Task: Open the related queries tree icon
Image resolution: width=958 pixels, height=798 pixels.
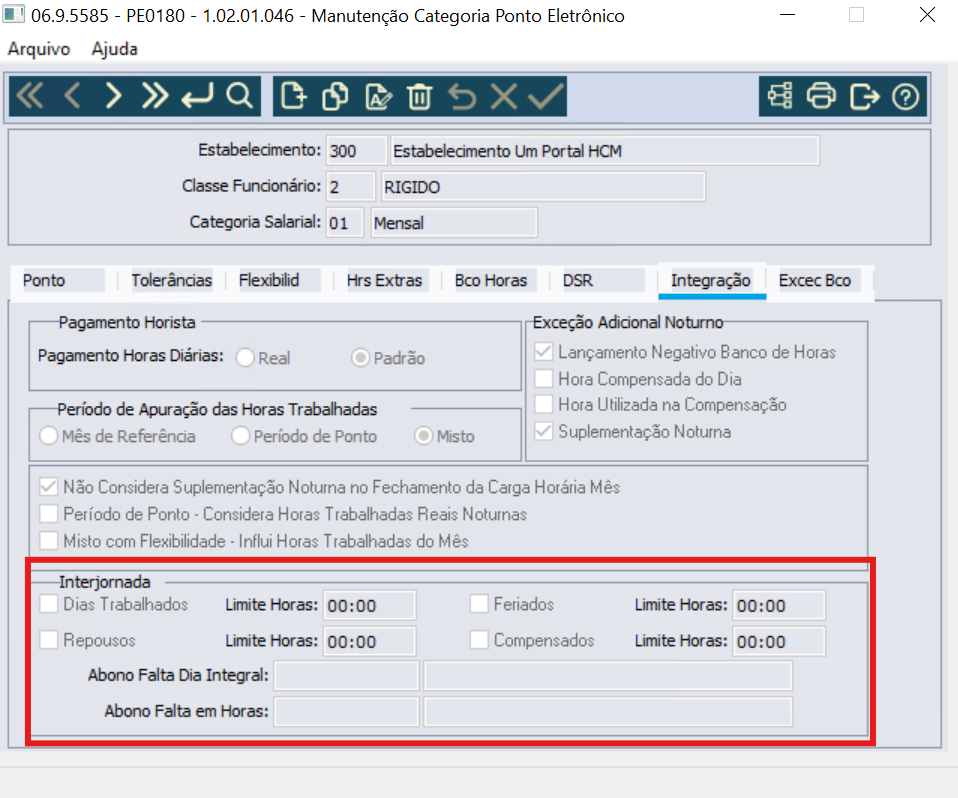Action: tap(780, 96)
